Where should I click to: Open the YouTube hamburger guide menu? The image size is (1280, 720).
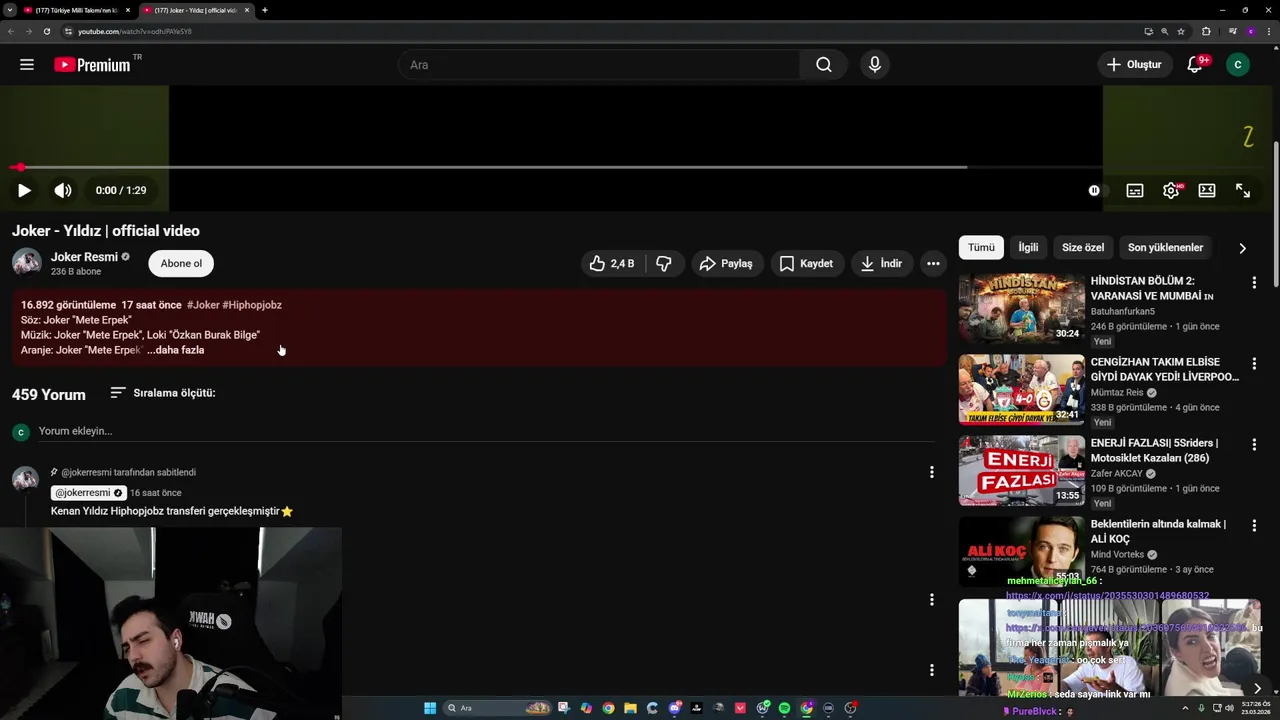[27, 65]
